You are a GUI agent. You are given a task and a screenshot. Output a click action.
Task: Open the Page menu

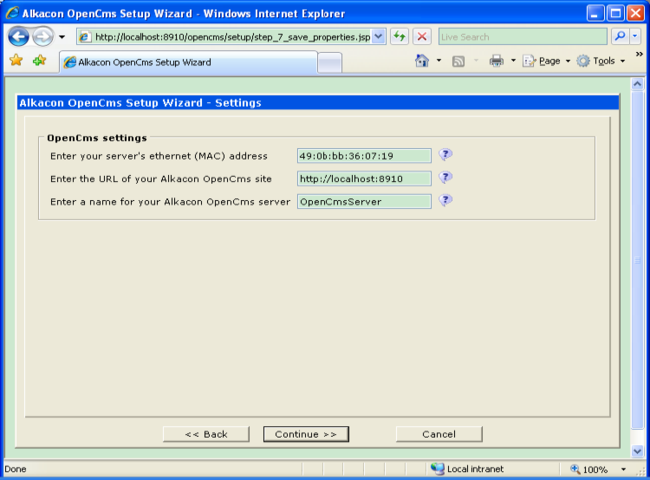pos(546,61)
